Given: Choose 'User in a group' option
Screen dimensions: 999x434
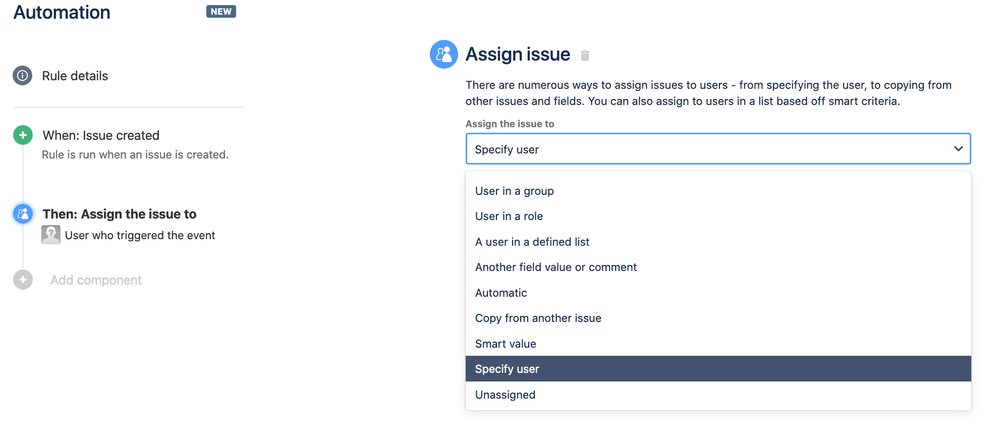Looking at the screenshot, I should (514, 191).
